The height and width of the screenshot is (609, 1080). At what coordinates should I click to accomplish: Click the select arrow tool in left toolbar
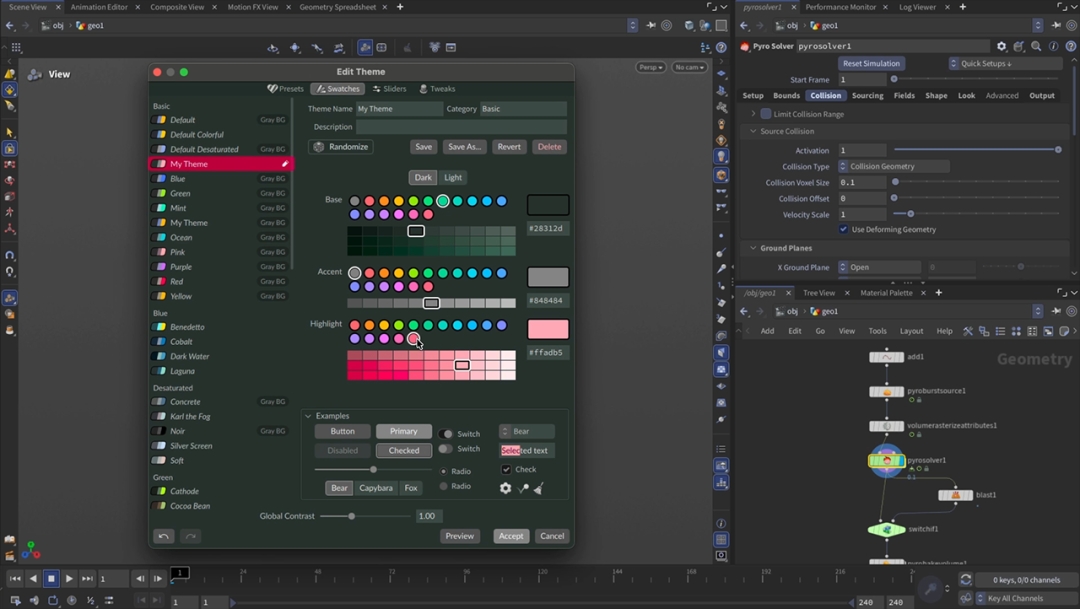[x=10, y=132]
